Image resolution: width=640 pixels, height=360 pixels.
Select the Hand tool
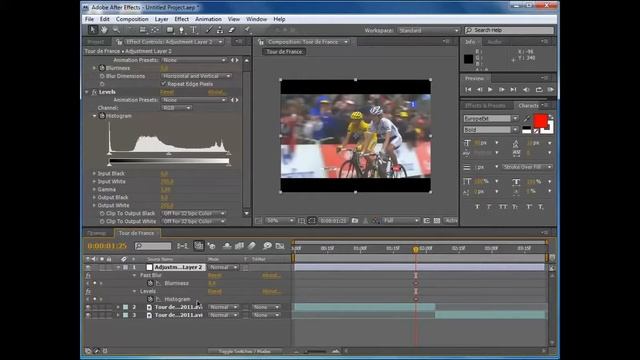tap(104, 30)
